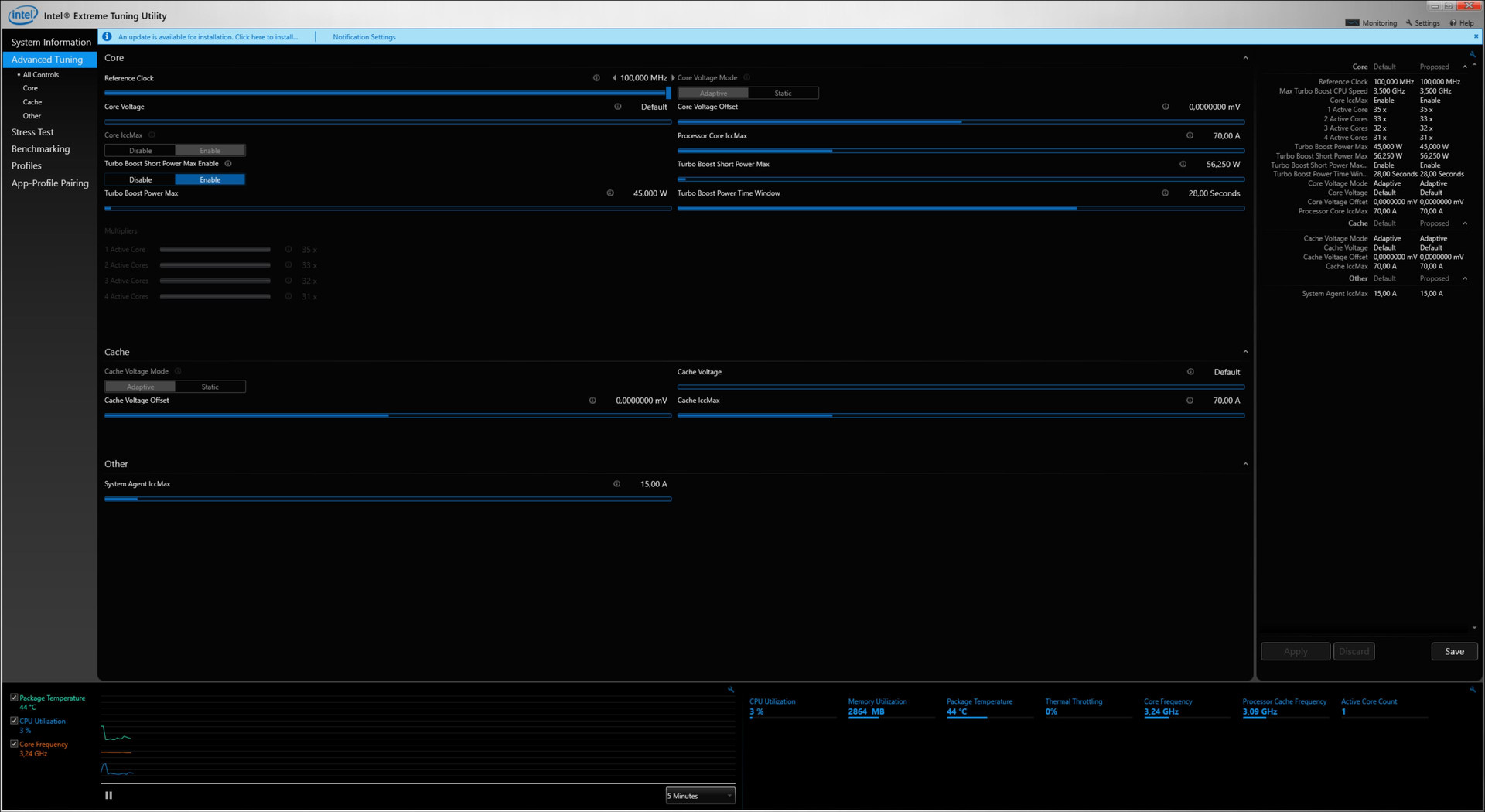This screenshot has height=812, width=1485.
Task: Toggle Core Frequency graph checkbox
Action: tap(14, 744)
